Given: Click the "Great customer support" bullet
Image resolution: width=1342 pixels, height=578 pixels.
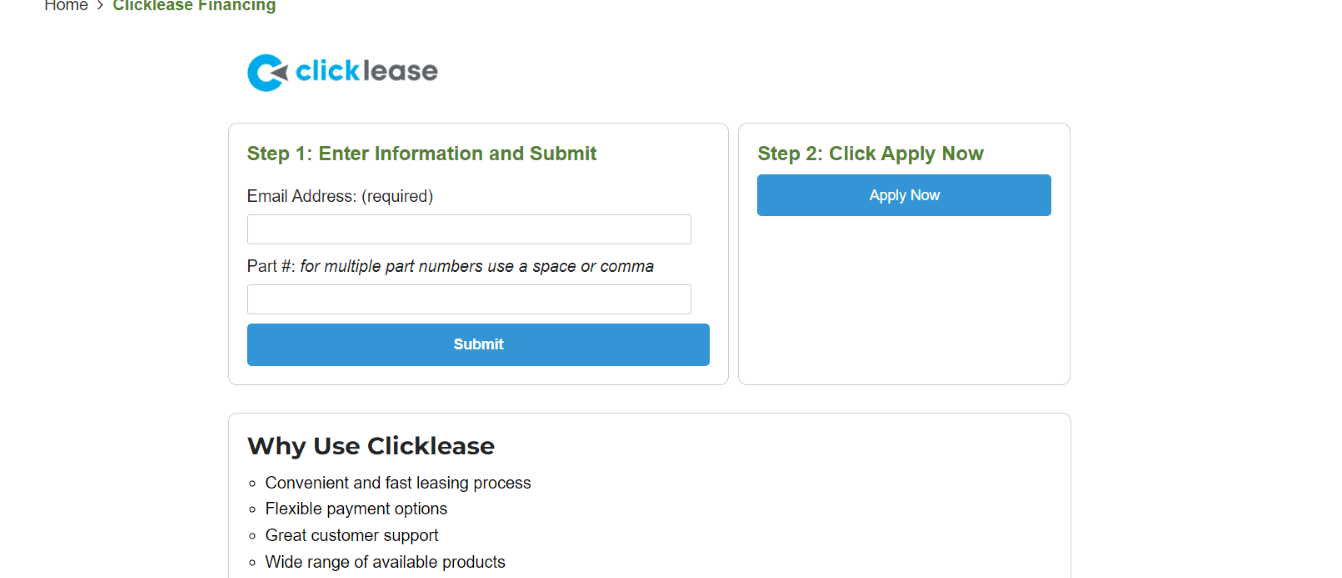Looking at the screenshot, I should [x=351, y=535].
